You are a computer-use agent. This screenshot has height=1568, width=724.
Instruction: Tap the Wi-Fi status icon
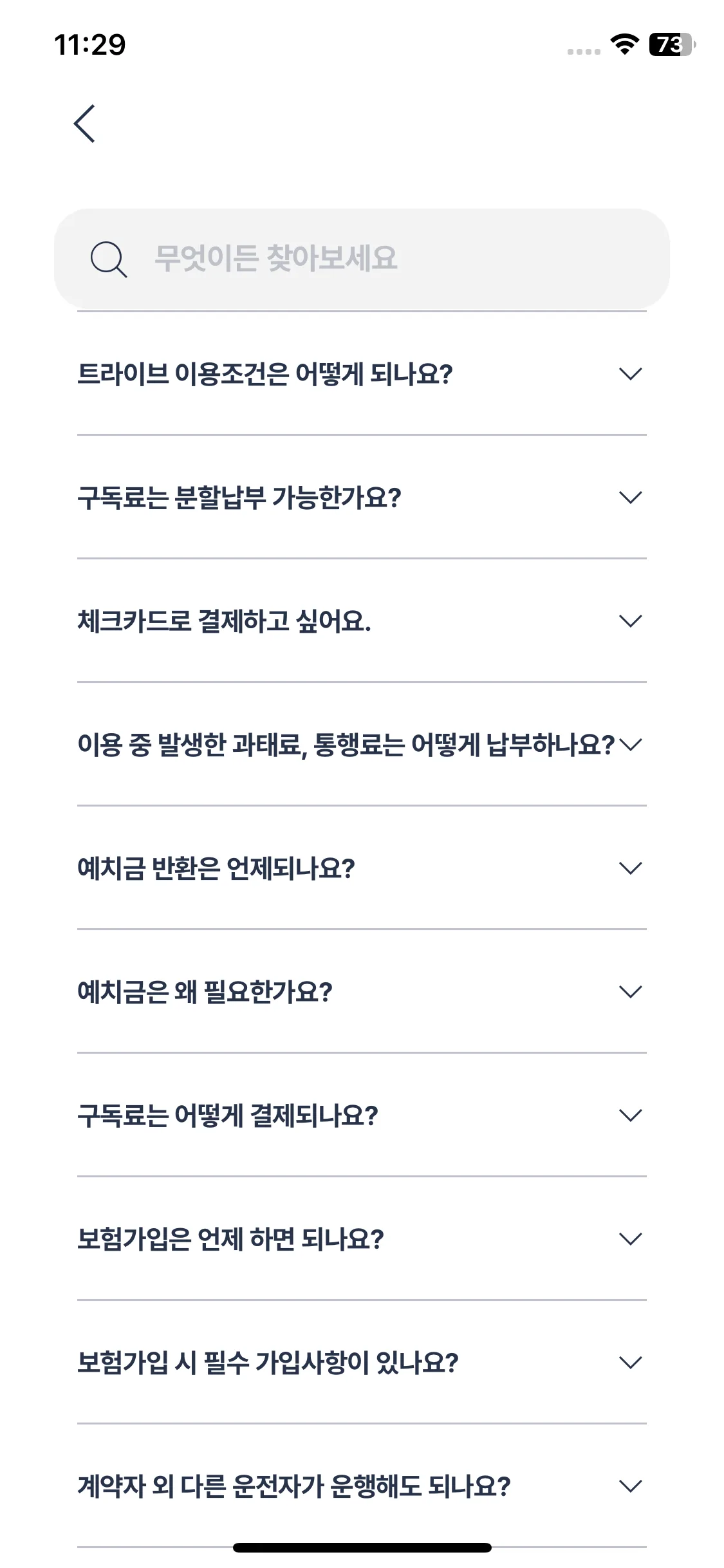click(x=624, y=44)
